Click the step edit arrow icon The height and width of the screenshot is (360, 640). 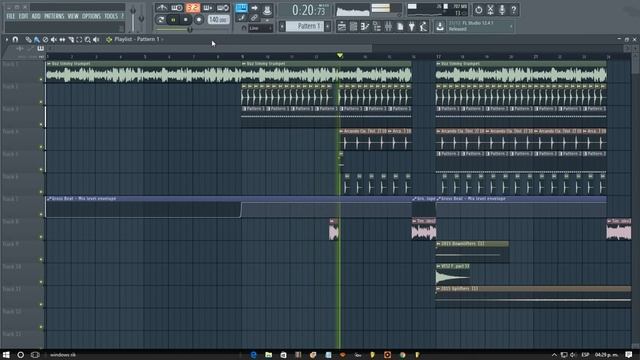pyautogui.click(x=254, y=8)
